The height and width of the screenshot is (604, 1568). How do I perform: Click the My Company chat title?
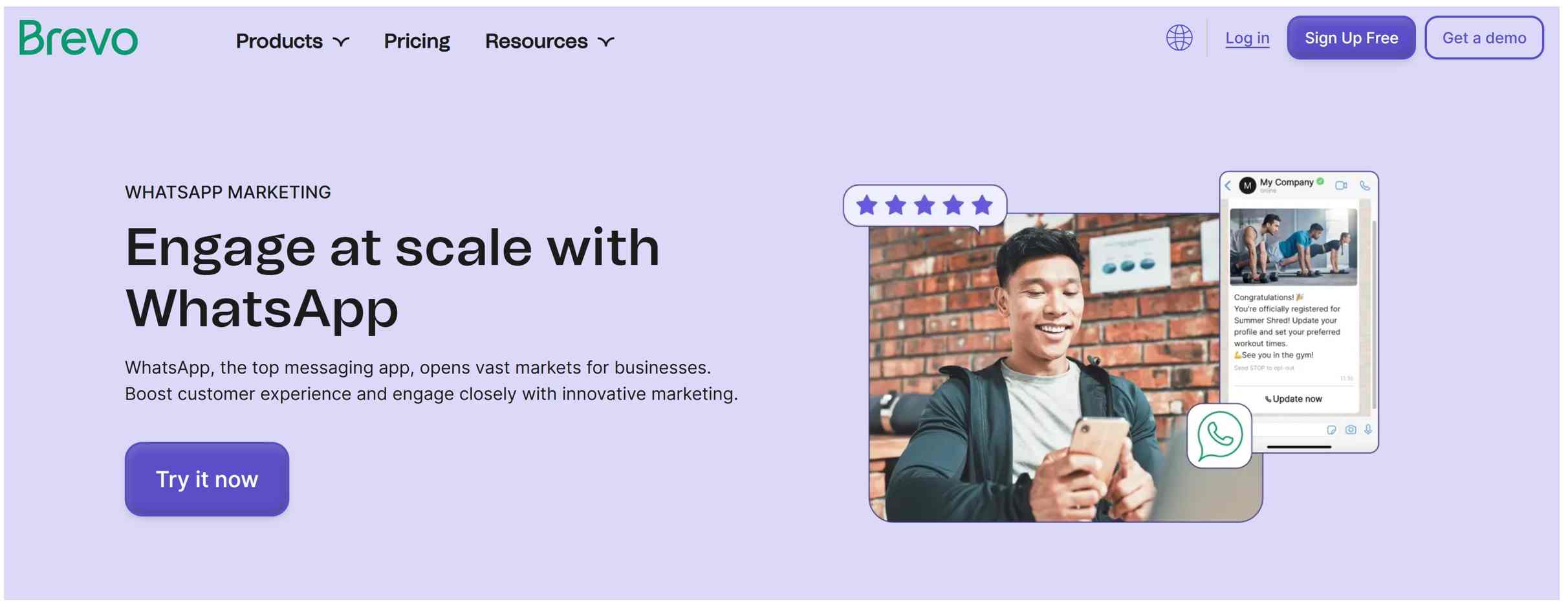tap(1286, 182)
